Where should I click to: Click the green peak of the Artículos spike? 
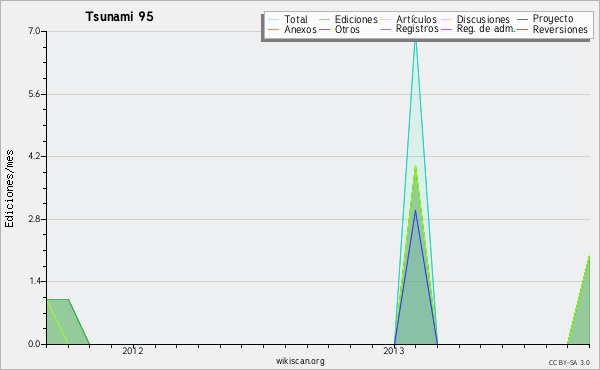416,166
